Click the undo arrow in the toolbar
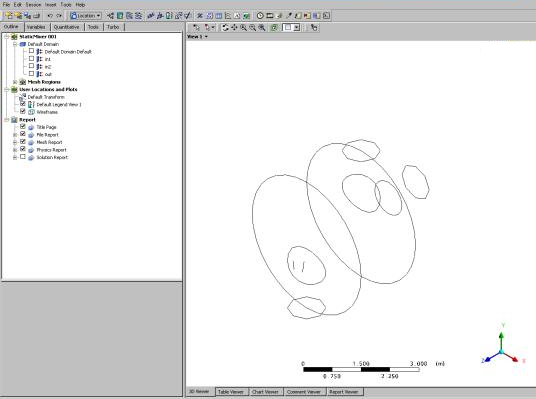Screen dimensions: 536x399 [x=50, y=16]
